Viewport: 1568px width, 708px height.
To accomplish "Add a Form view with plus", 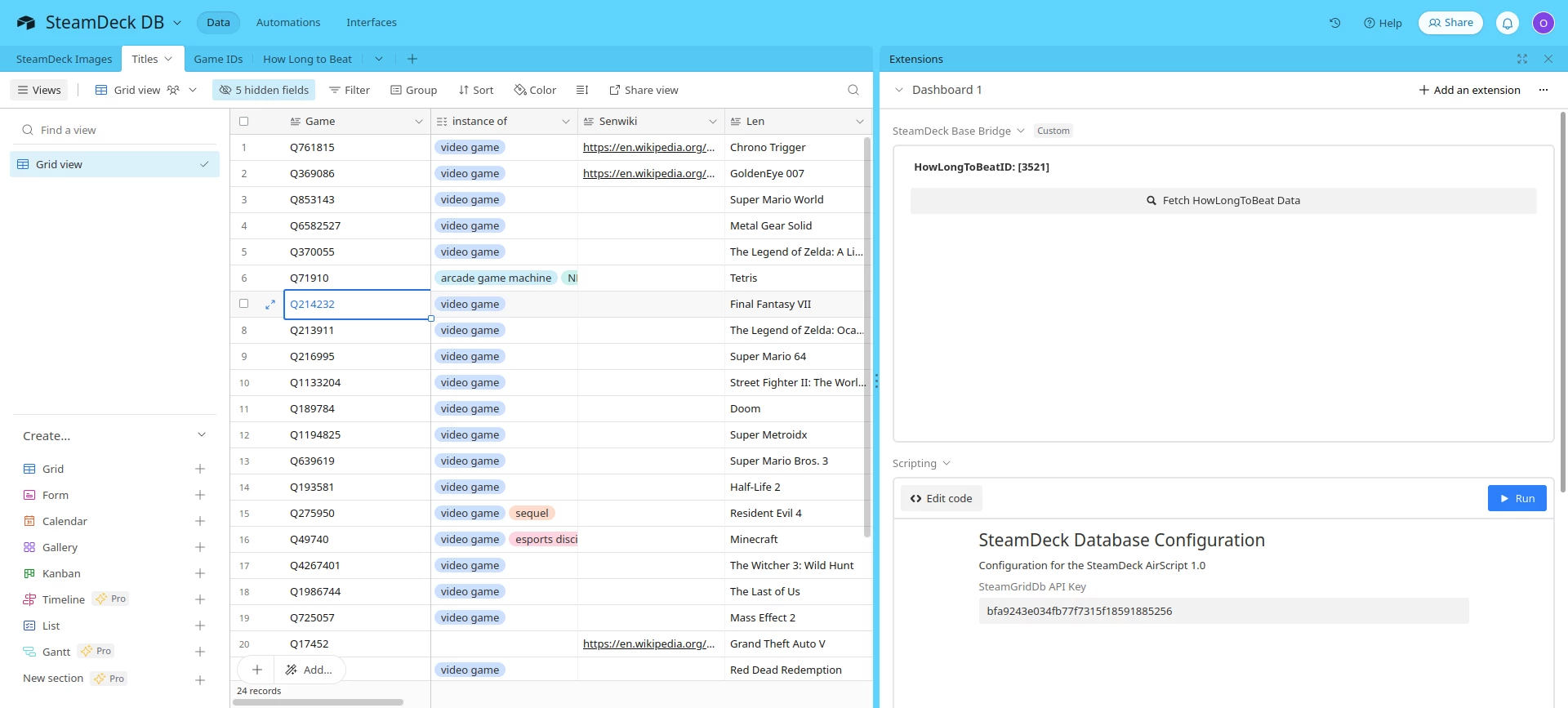I will (x=200, y=495).
